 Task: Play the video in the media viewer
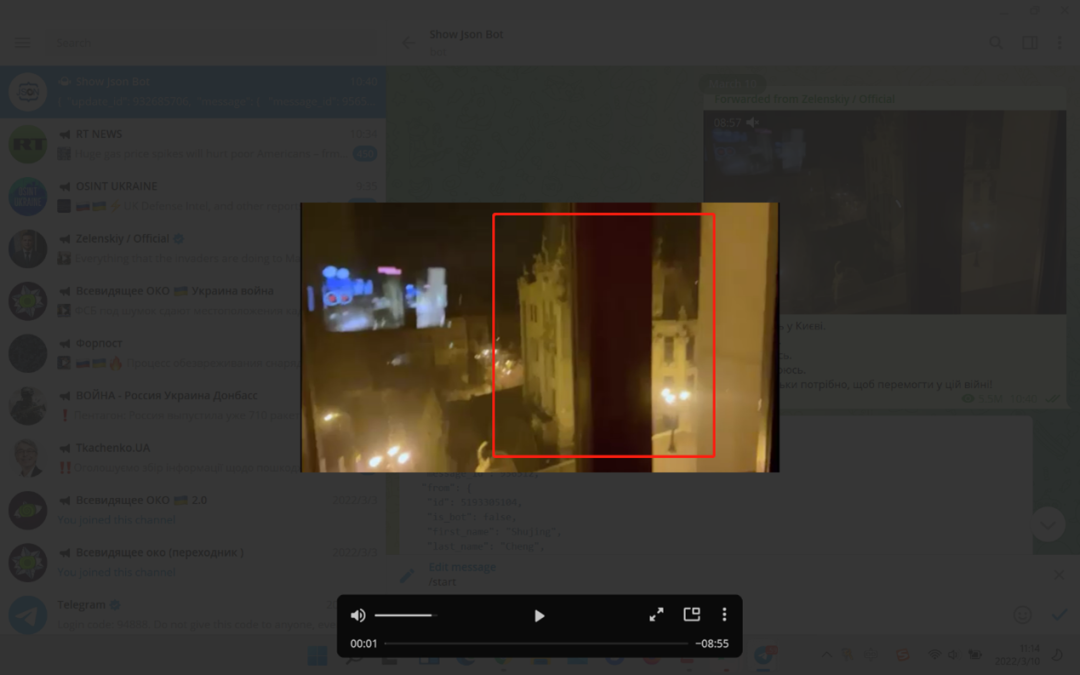(539, 616)
